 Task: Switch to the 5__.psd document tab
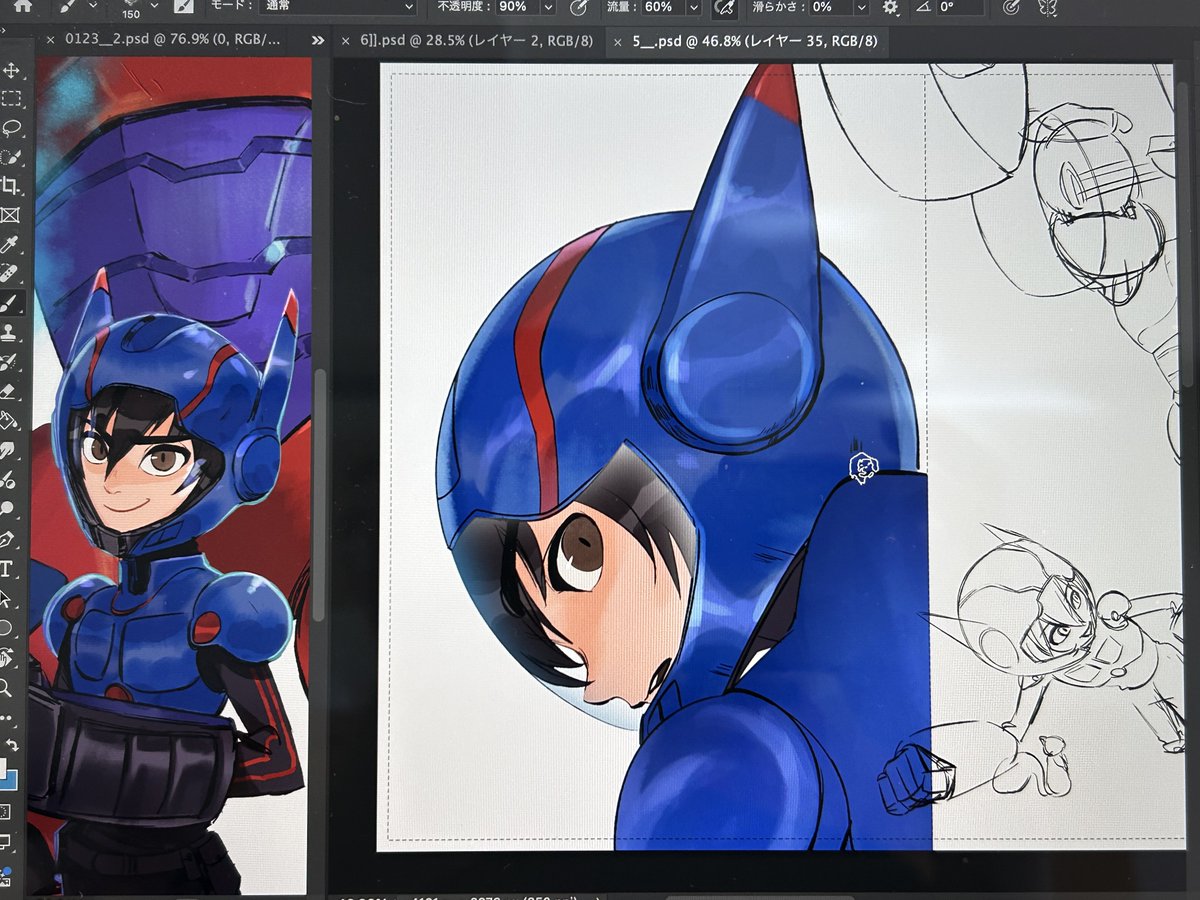coord(756,41)
